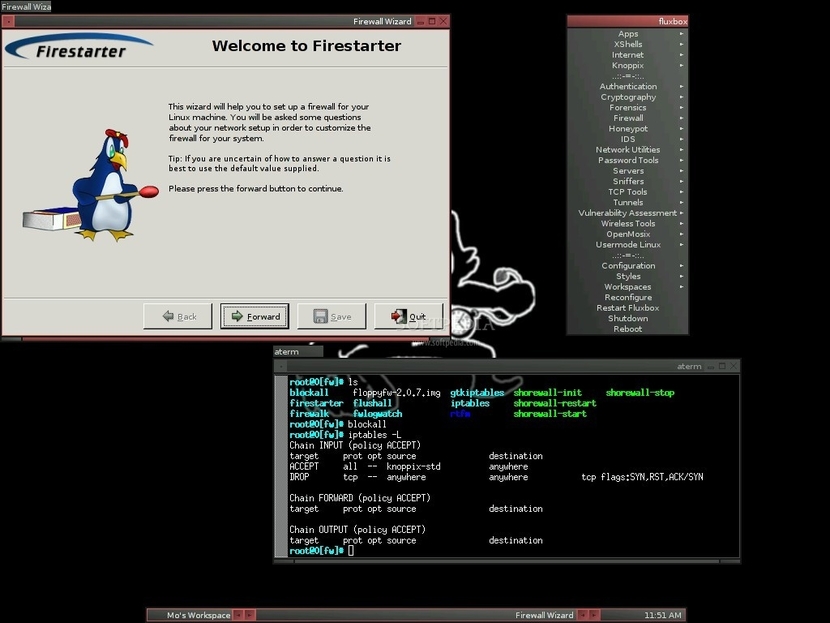Click 'fwlogwatch' in terminal listing

[x=377, y=414]
